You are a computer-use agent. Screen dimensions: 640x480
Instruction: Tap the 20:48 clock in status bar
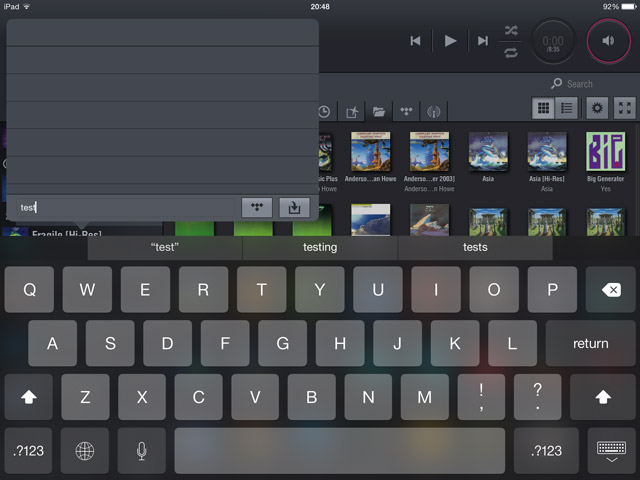click(x=320, y=7)
